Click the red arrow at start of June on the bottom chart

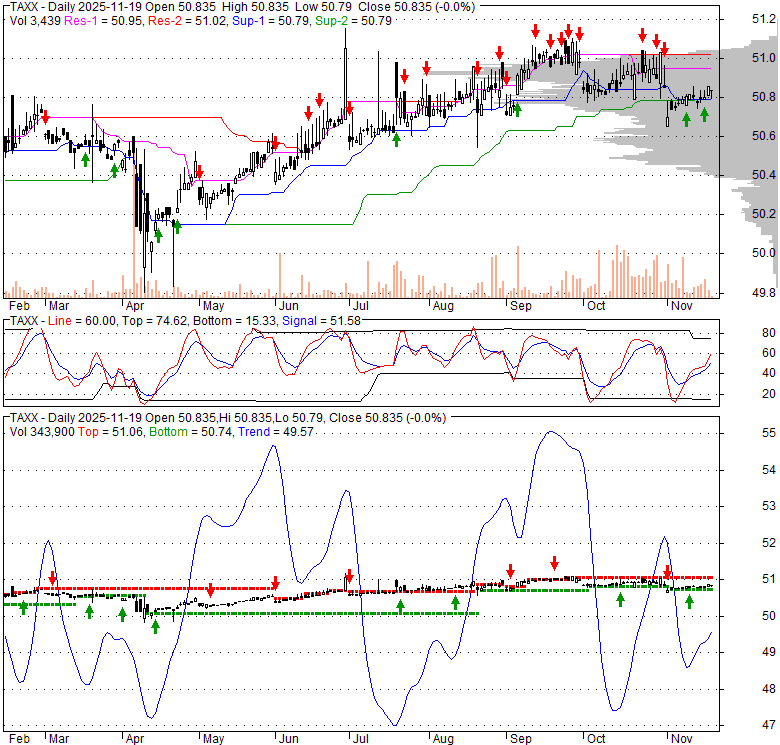(276, 582)
